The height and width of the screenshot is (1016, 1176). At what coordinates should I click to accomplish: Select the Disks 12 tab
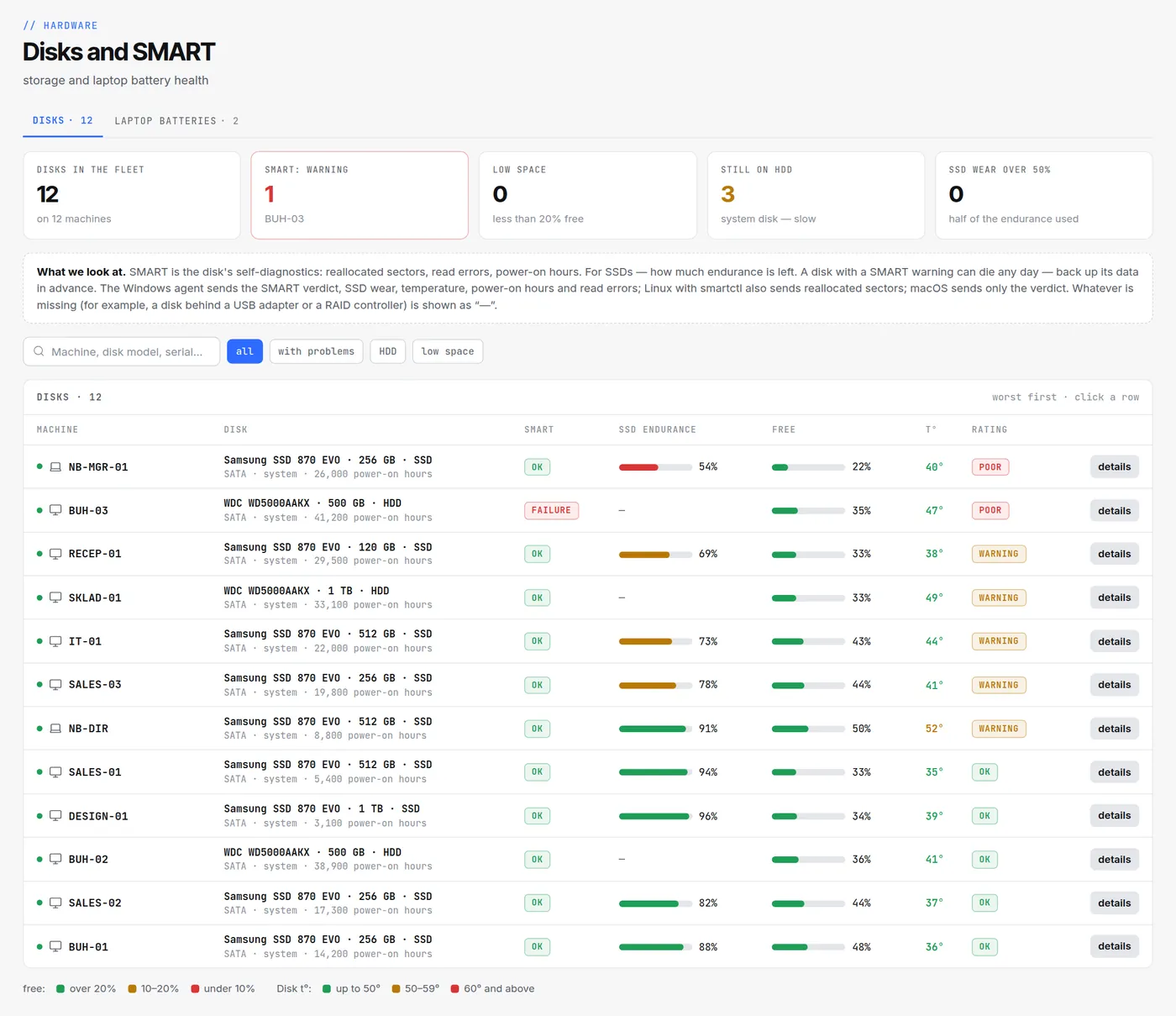(x=63, y=121)
